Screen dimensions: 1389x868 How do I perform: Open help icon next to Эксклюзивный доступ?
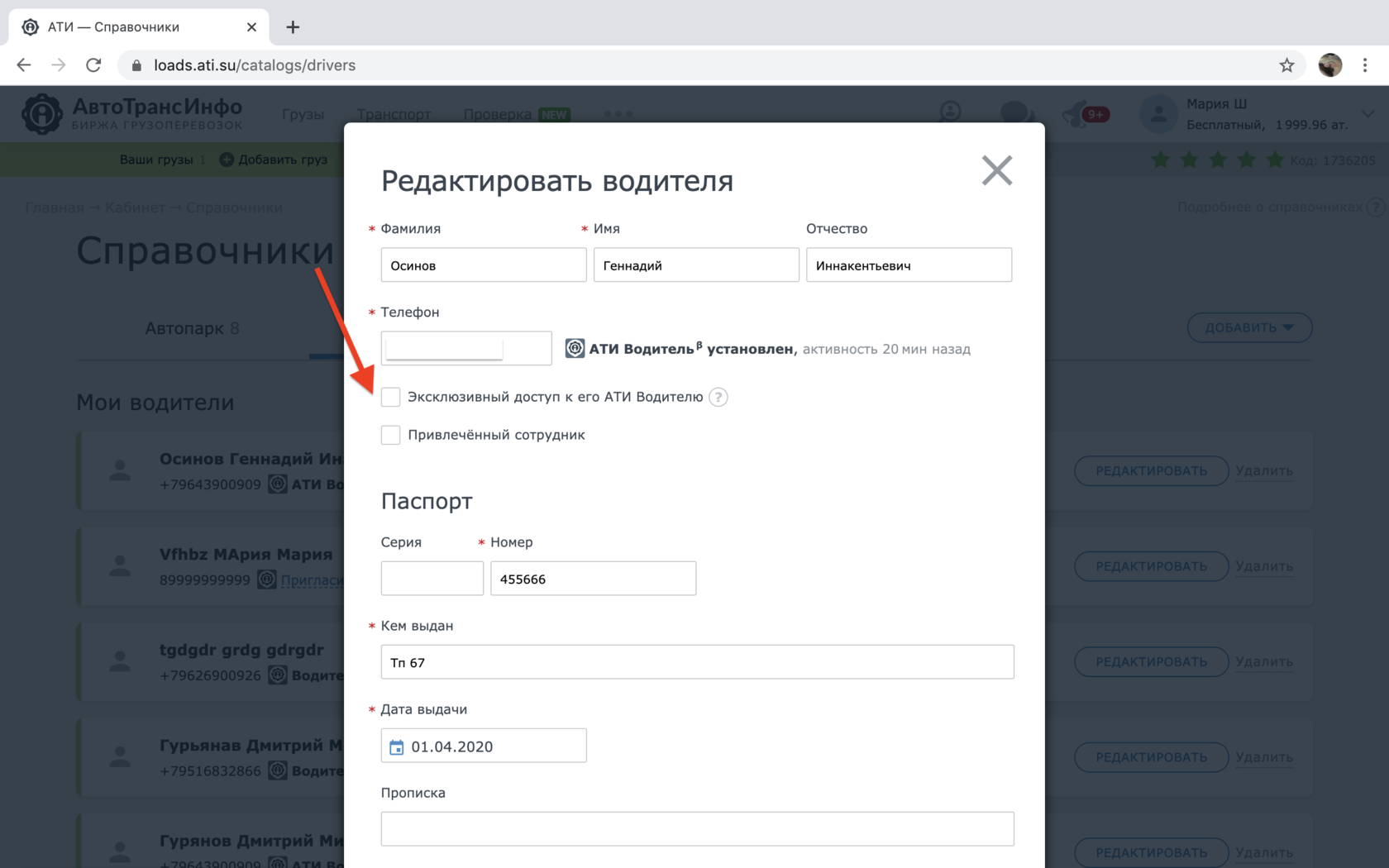[x=718, y=398]
